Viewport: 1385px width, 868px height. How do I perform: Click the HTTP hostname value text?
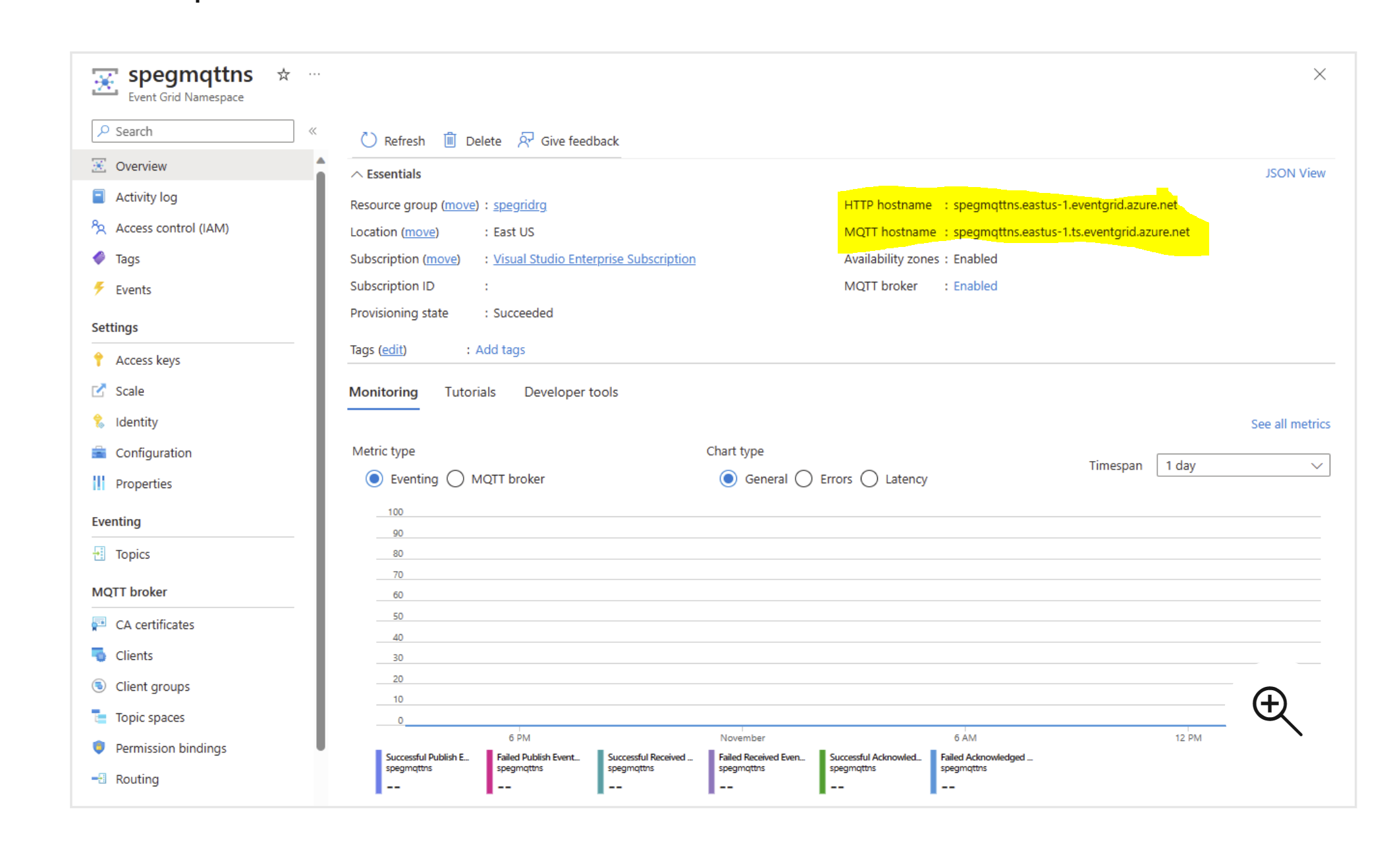(x=1065, y=205)
